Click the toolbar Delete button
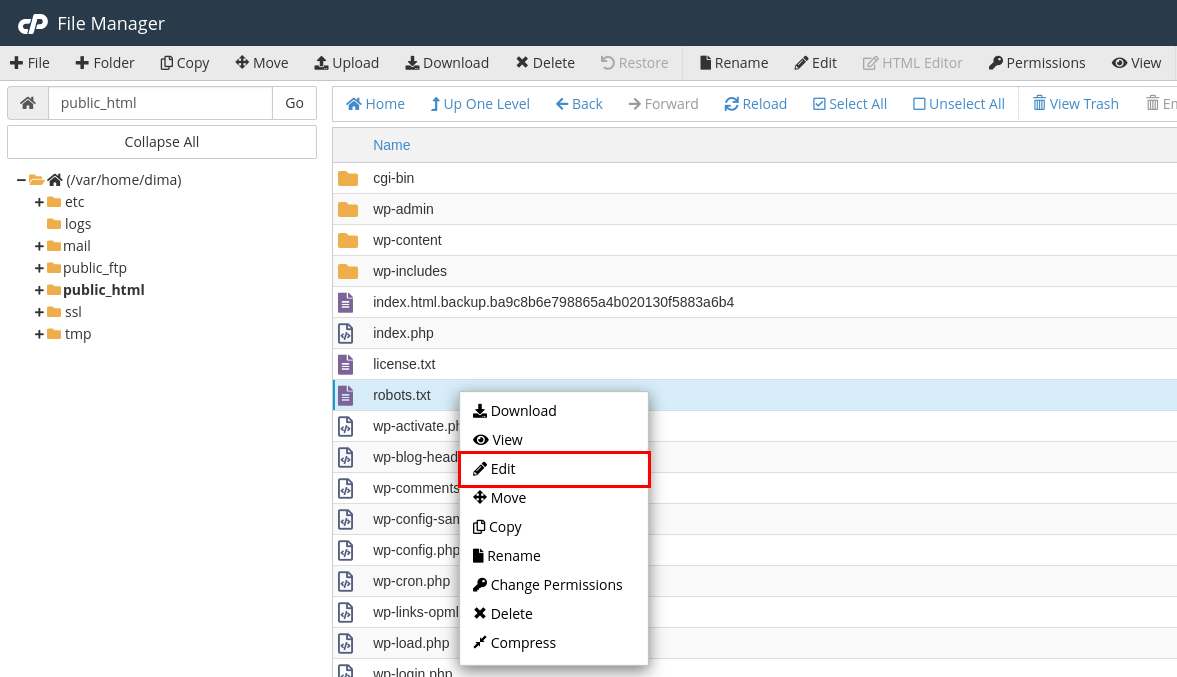 point(546,63)
